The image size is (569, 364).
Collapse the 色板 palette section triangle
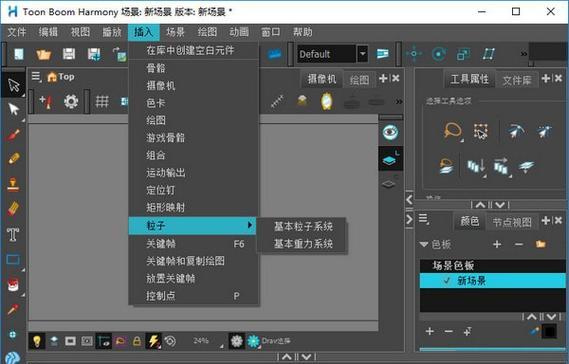(x=424, y=244)
